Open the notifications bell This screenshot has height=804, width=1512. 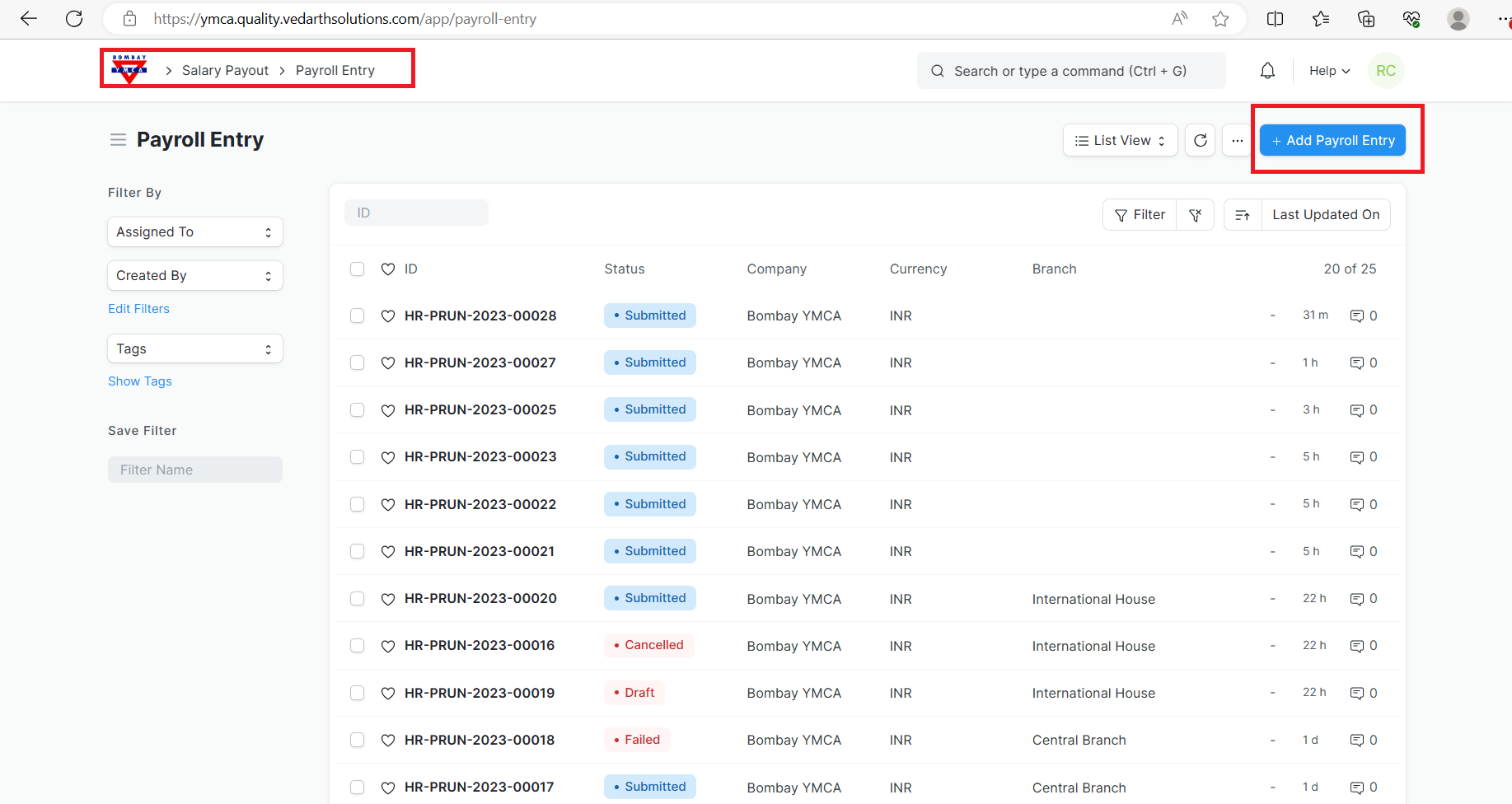point(1267,71)
